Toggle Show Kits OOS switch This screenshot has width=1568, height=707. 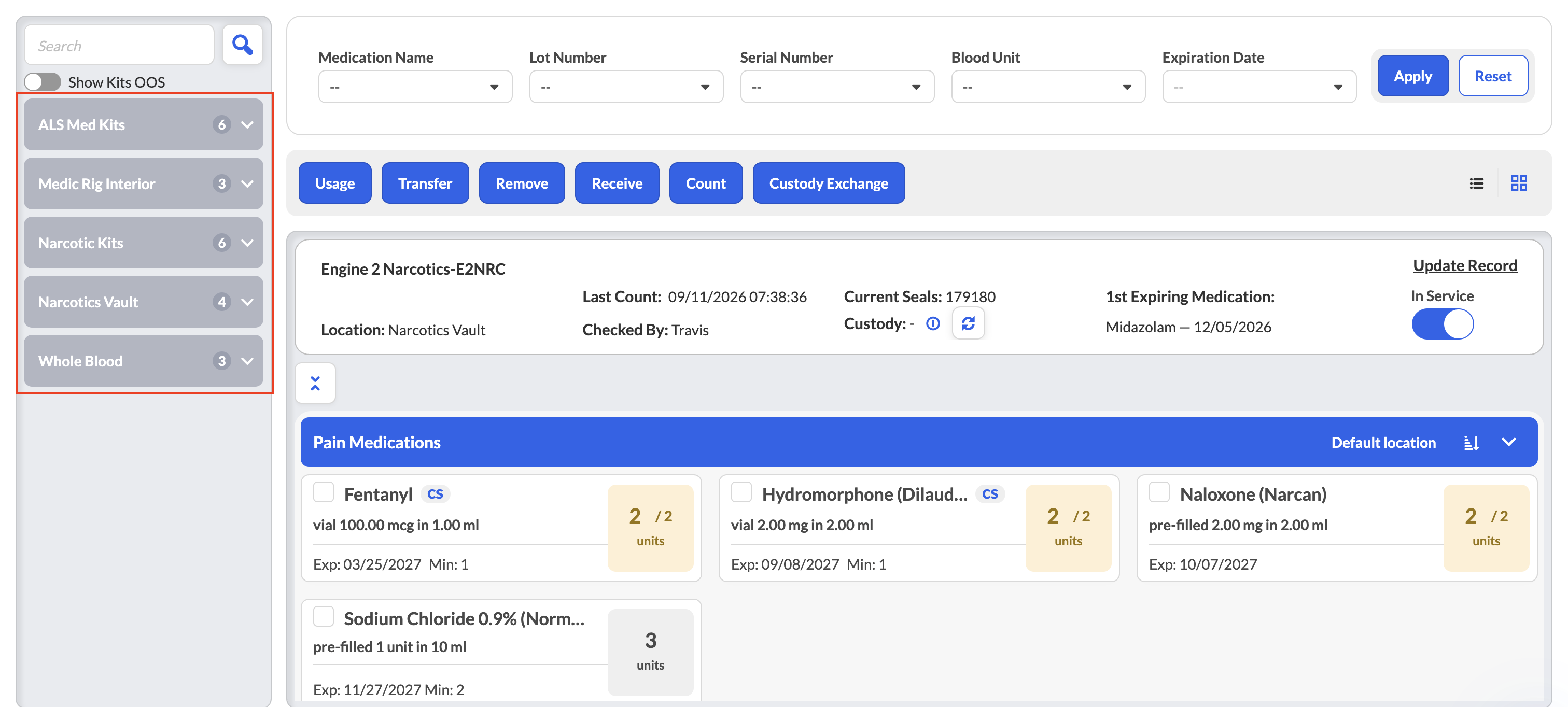43,81
